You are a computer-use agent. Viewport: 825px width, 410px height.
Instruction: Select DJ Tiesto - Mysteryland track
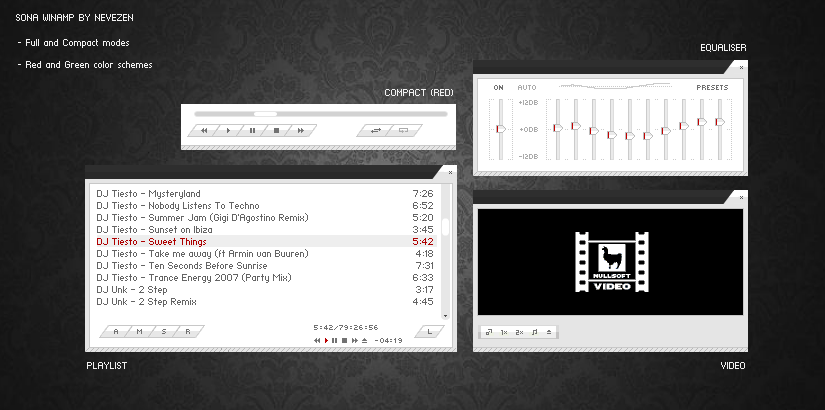[x=265, y=194]
